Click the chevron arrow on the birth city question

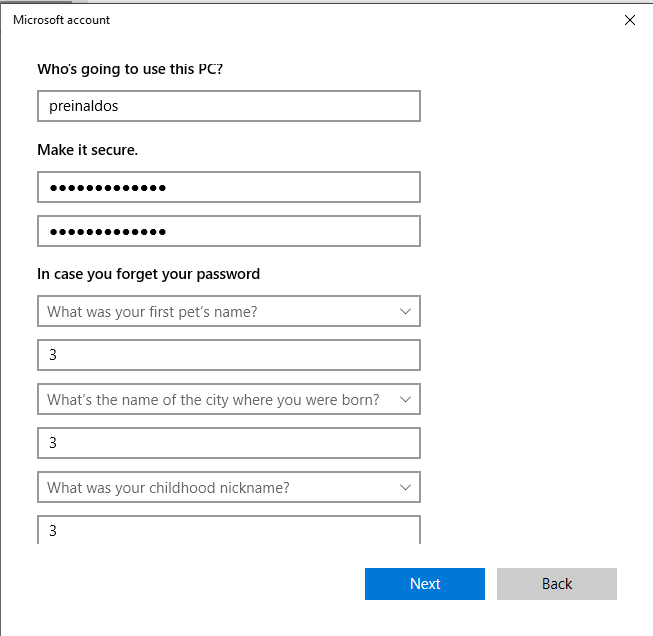point(405,399)
